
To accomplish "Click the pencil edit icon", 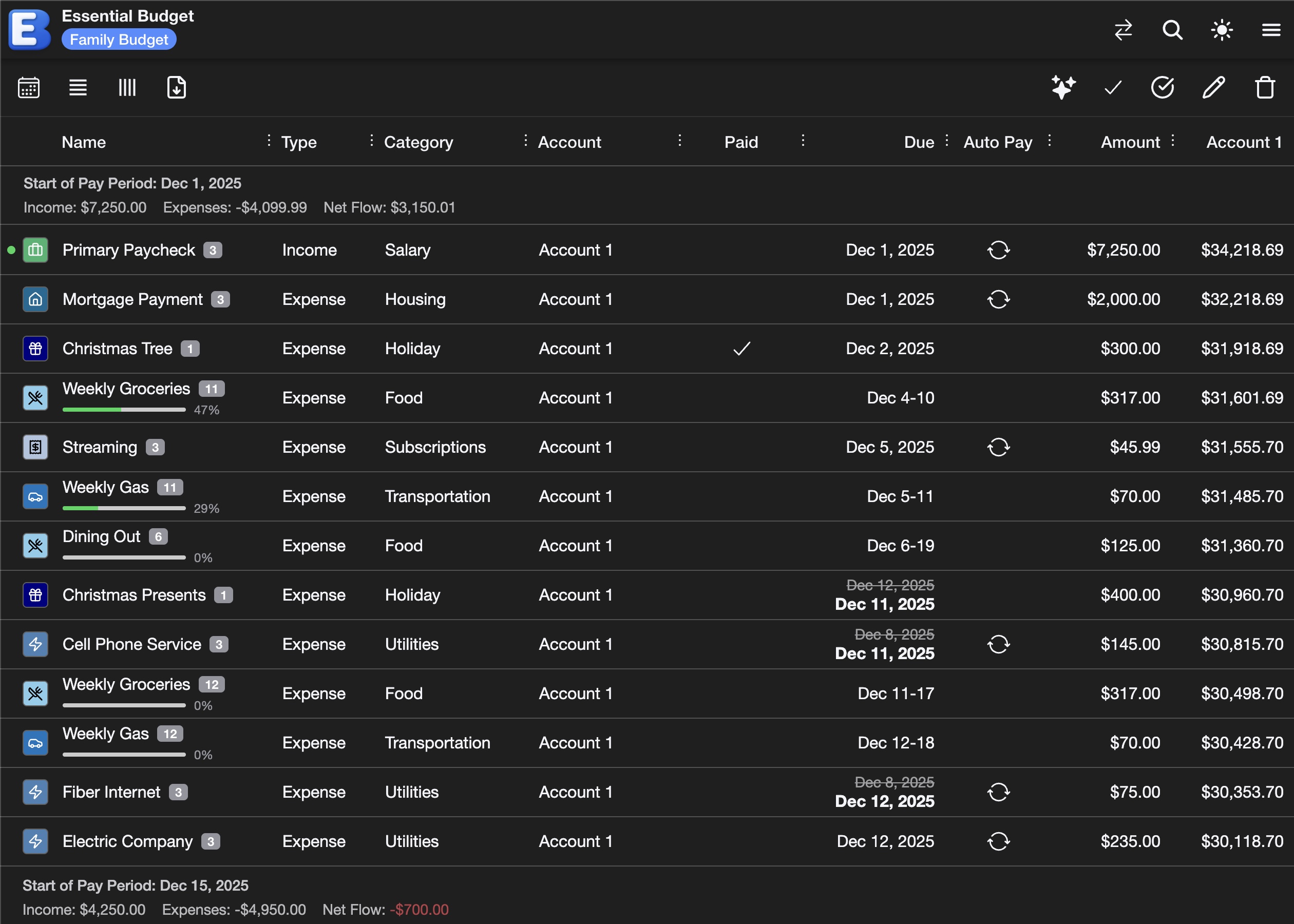I will click(x=1213, y=88).
